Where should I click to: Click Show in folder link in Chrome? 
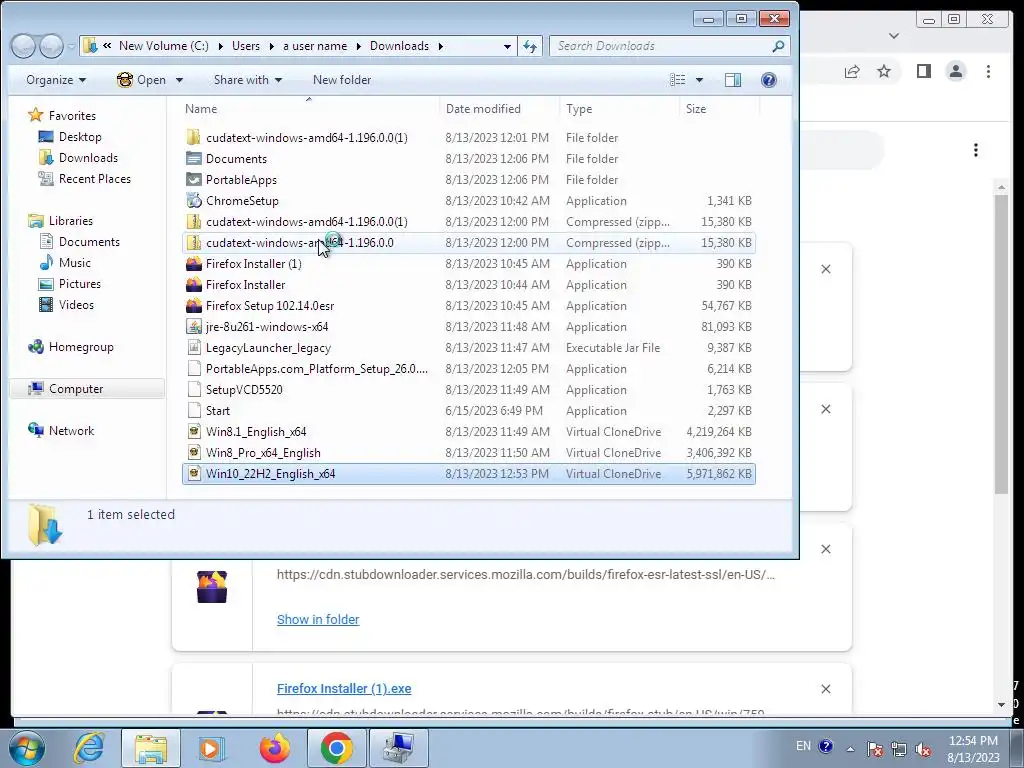coord(318,619)
